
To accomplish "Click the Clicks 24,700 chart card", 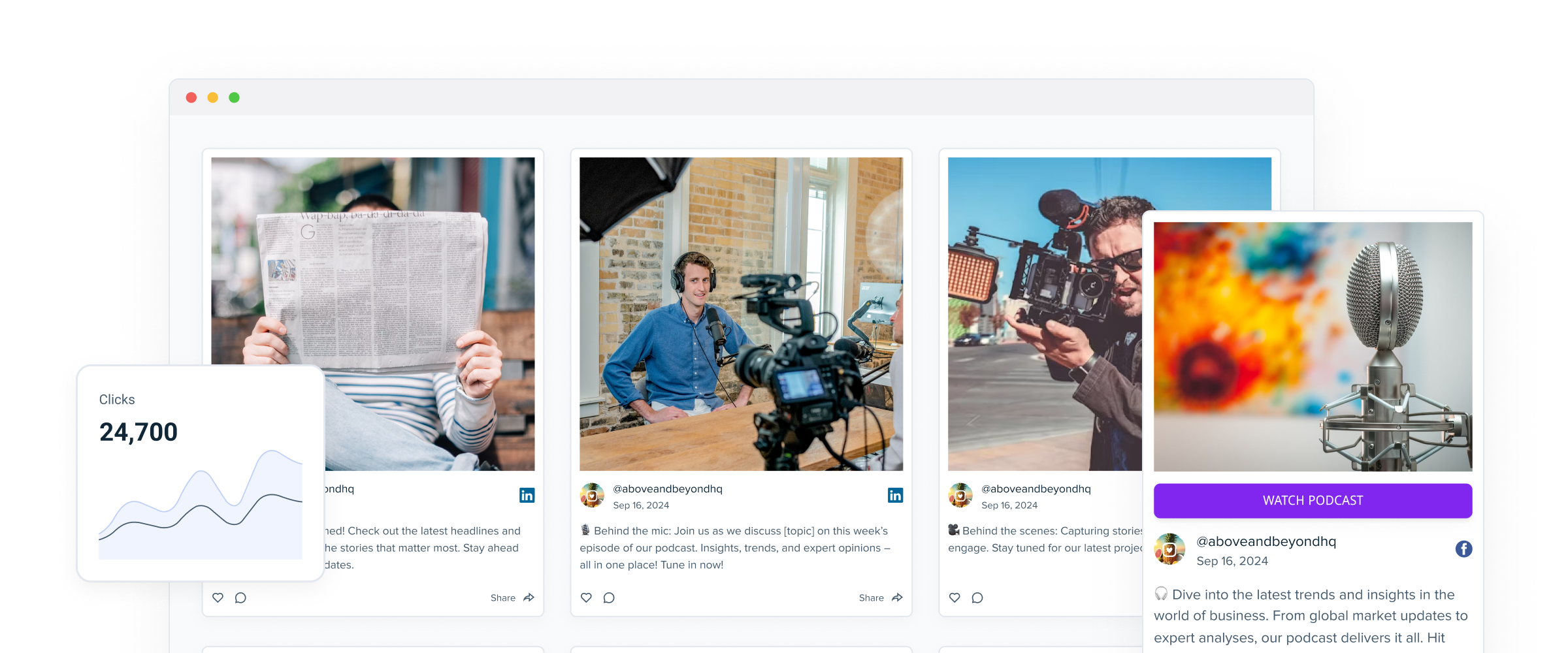I will coord(200,473).
